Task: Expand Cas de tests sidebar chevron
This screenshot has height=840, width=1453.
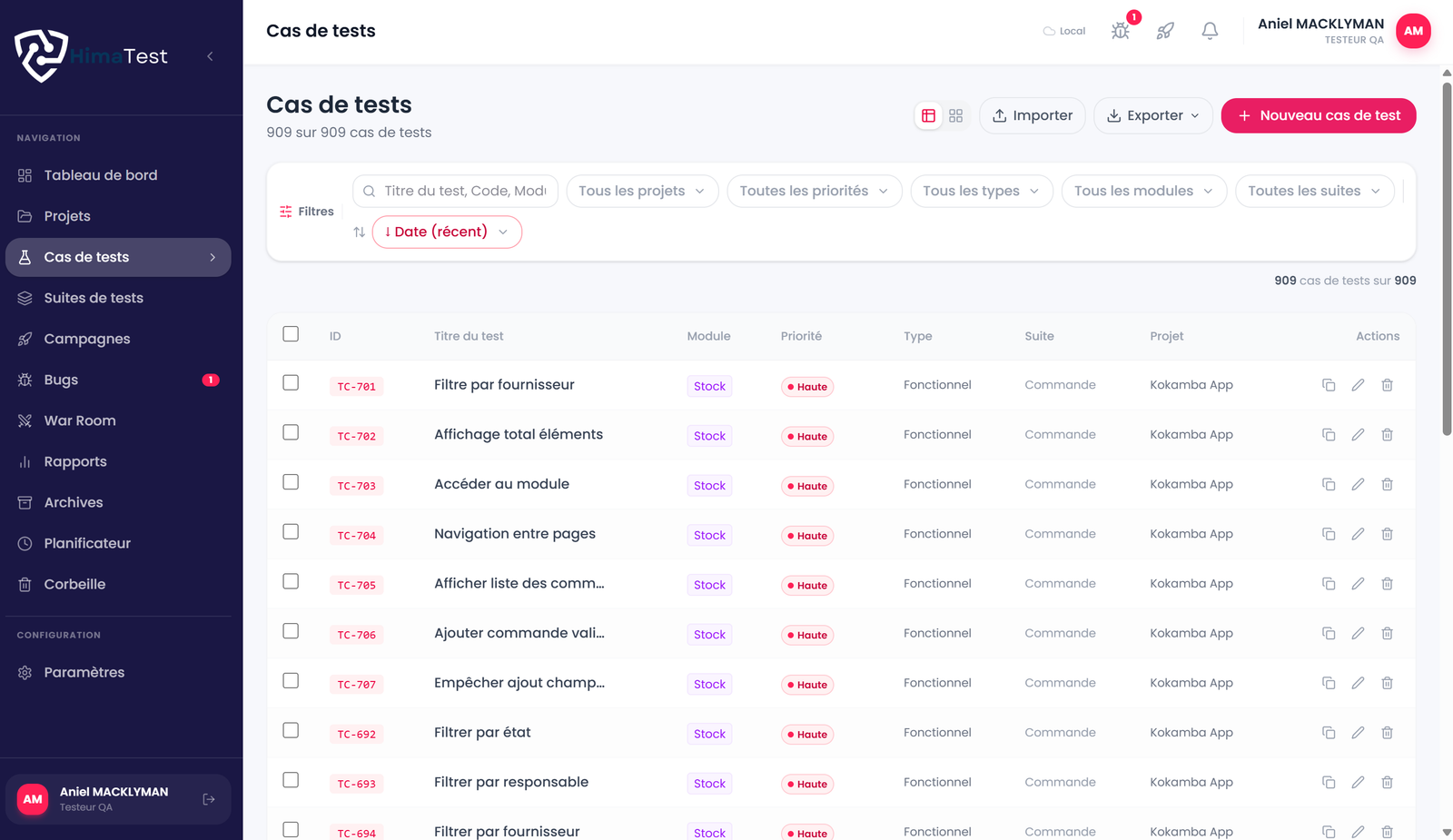Action: (x=213, y=257)
